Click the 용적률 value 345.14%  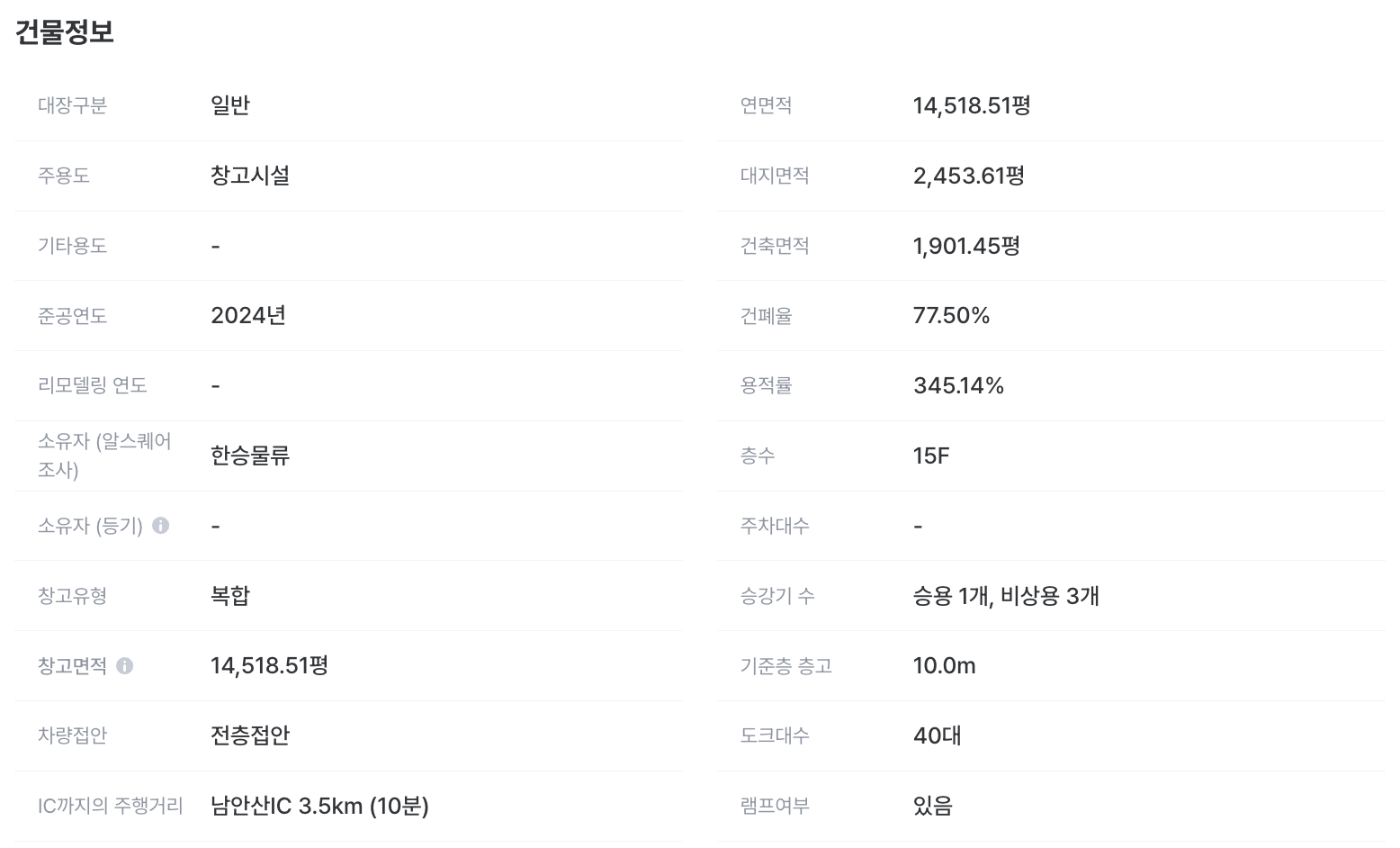[958, 385]
